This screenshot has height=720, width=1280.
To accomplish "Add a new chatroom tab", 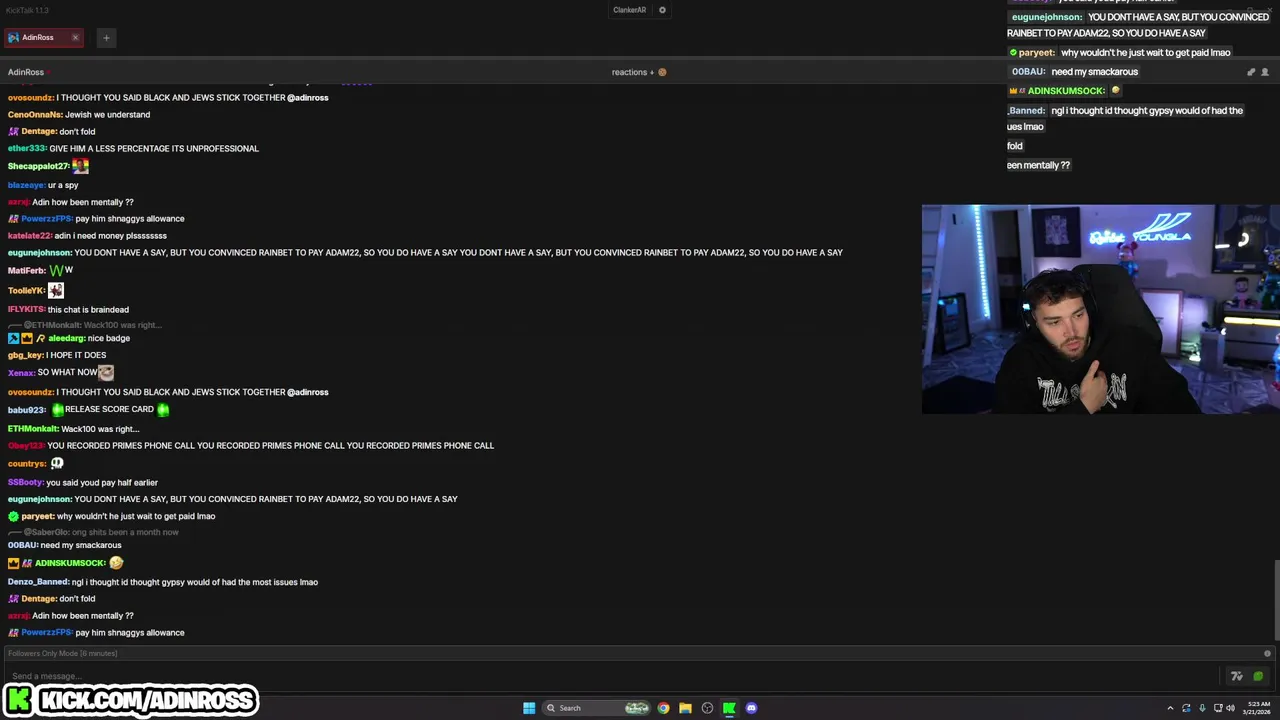I will pyautogui.click(x=106, y=38).
